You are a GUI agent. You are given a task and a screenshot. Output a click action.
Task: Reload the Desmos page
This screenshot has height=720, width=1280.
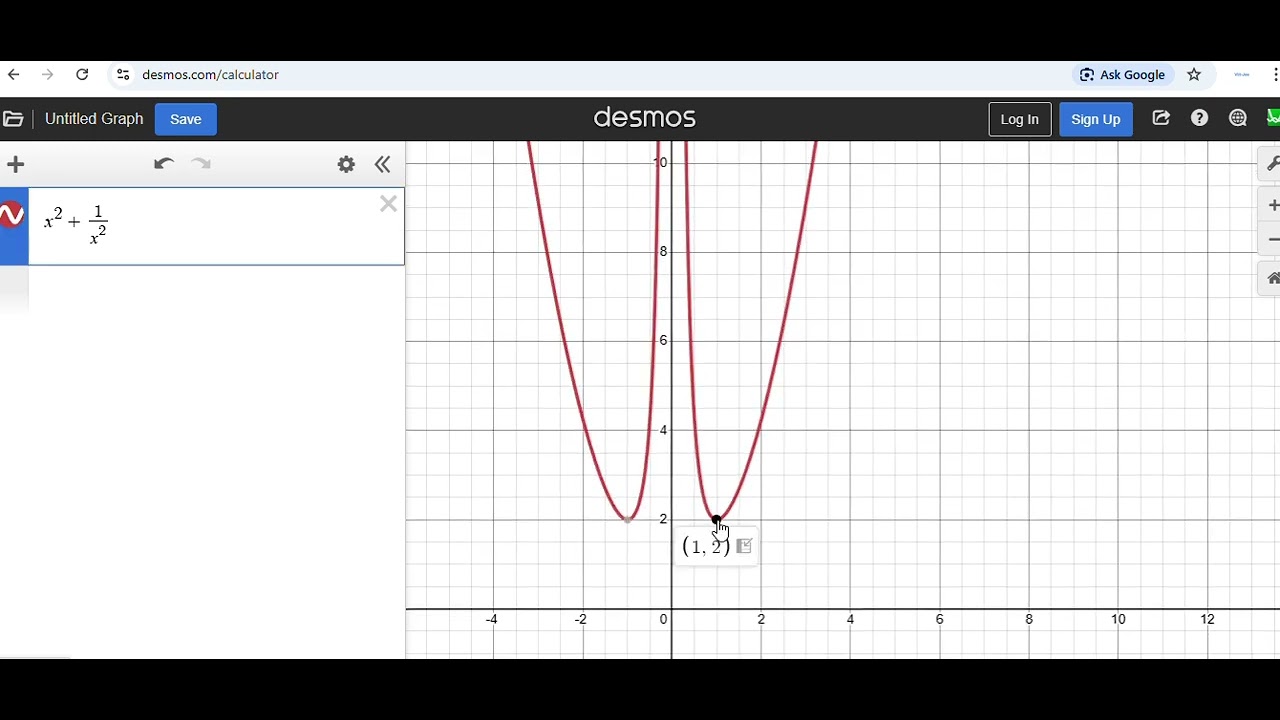[x=83, y=75]
